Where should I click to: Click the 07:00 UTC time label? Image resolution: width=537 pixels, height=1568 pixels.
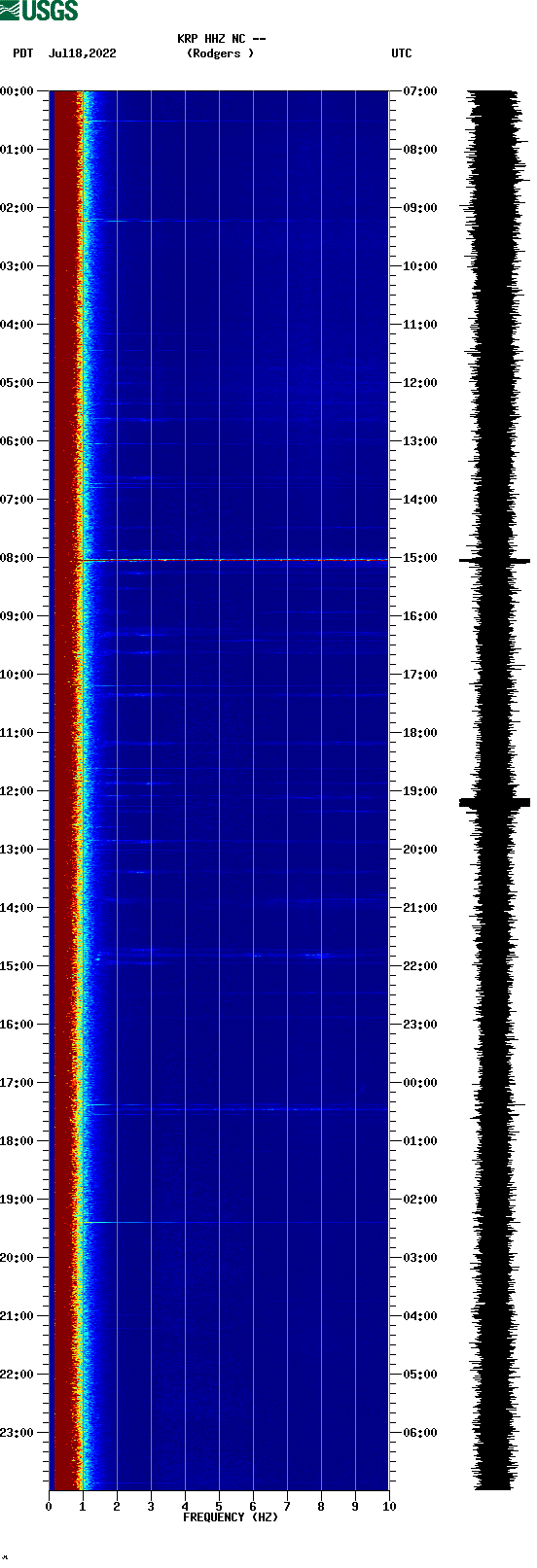(x=420, y=91)
